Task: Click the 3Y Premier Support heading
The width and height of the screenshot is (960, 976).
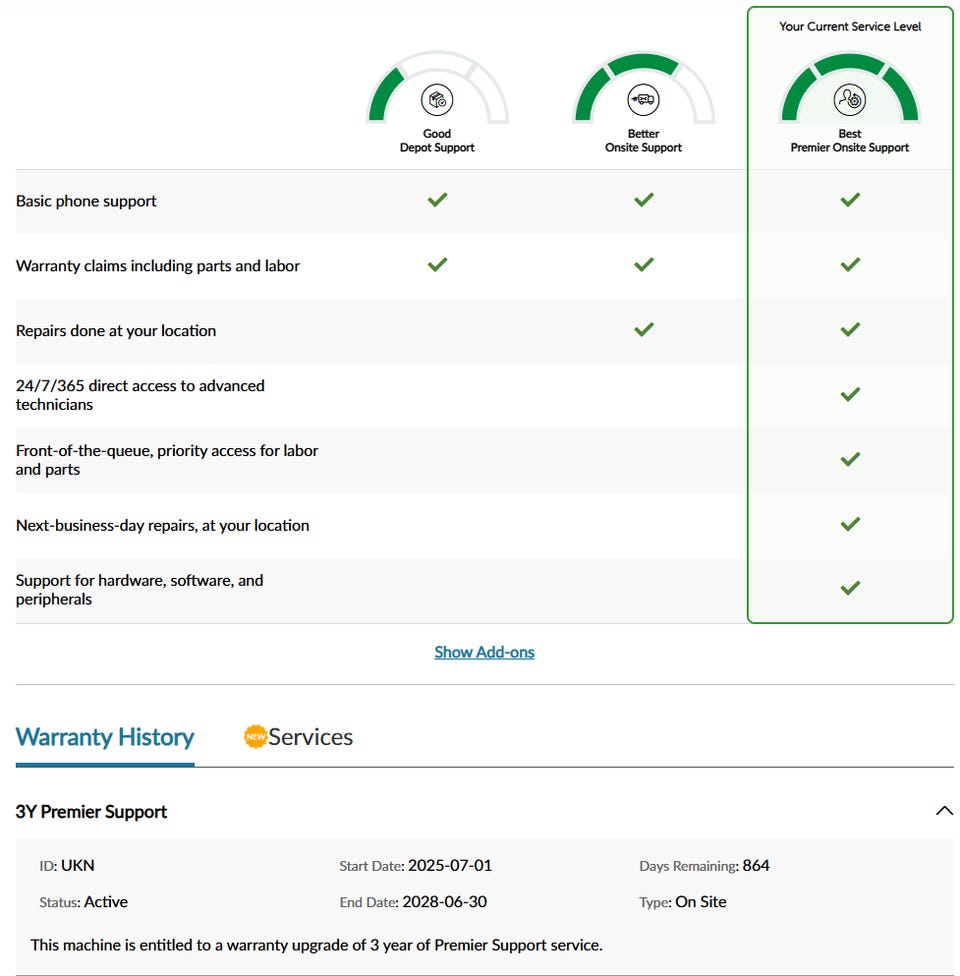Action: pyautogui.click(x=92, y=812)
